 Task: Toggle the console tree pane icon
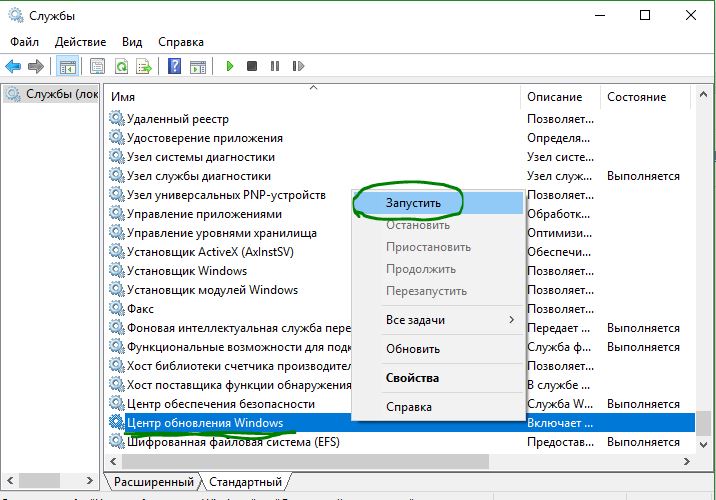(68, 66)
